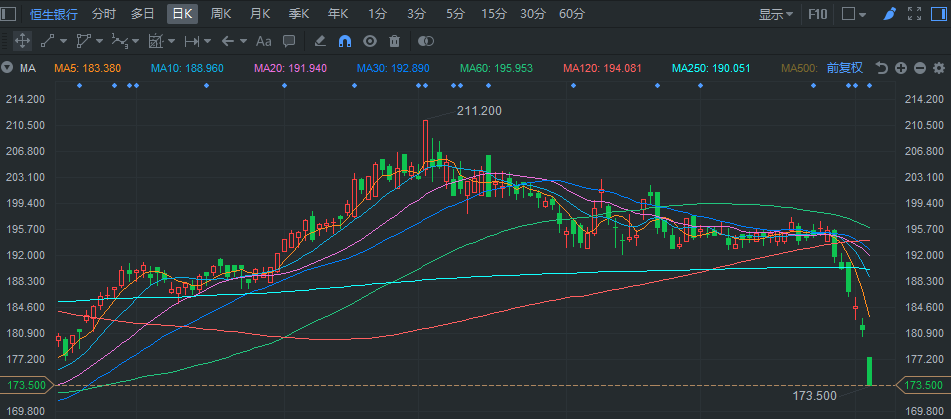This screenshot has width=951, height=419.
Task: Click the MA20: 191.940 label
Action: point(291,69)
